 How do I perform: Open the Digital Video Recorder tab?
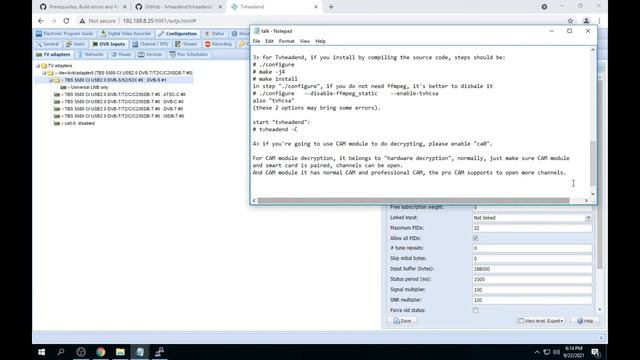[x=126, y=33]
